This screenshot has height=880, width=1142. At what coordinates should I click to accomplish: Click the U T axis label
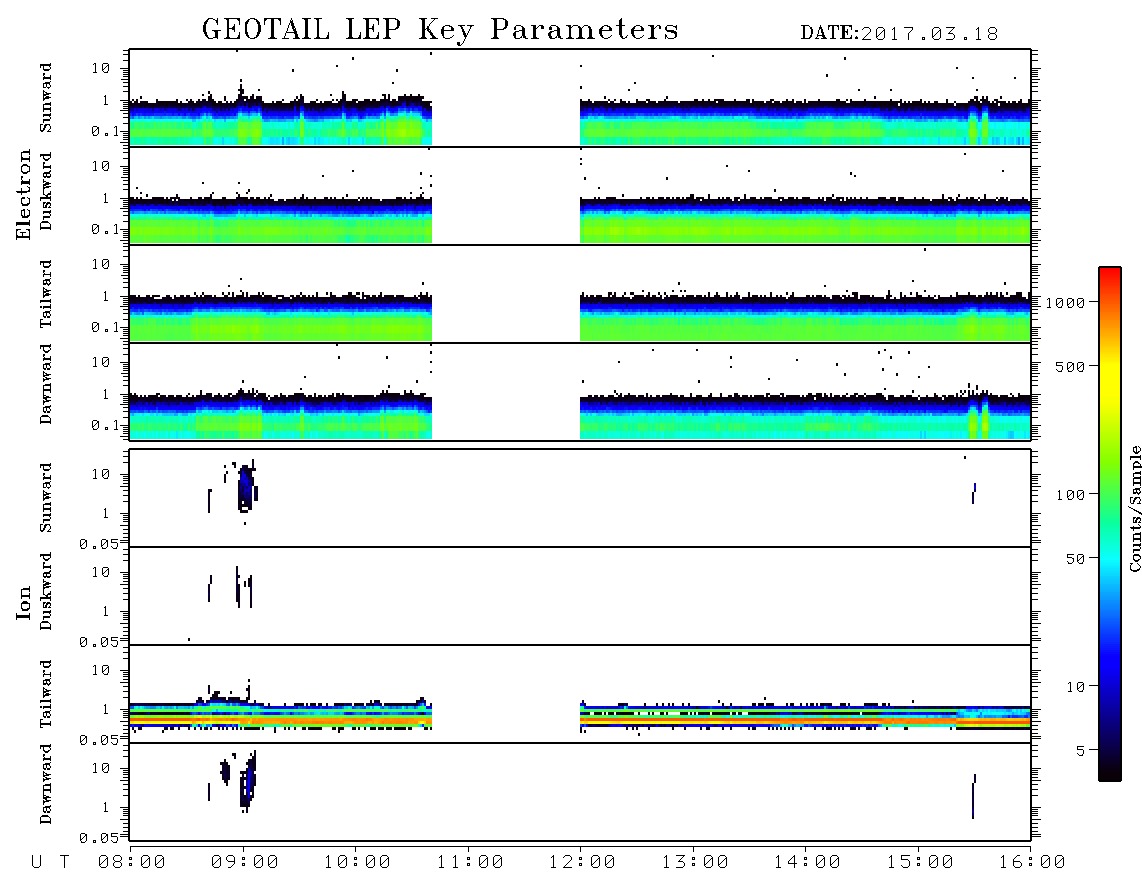tap(50, 863)
